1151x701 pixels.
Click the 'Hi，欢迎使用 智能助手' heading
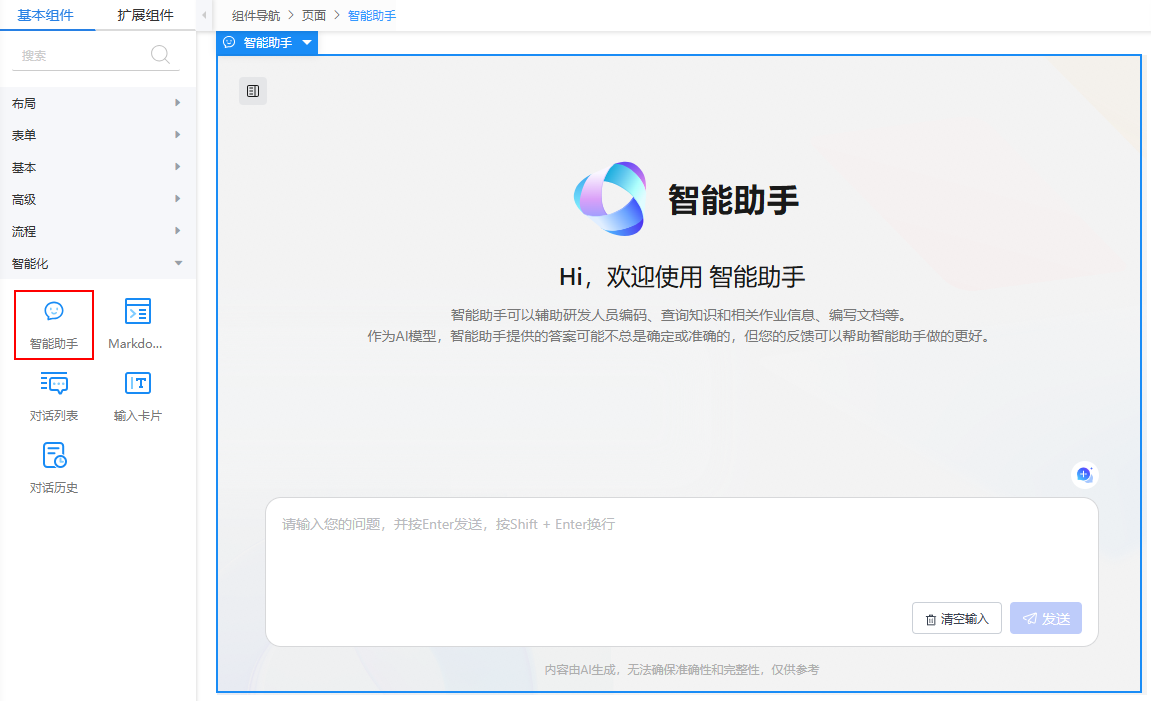click(x=682, y=277)
